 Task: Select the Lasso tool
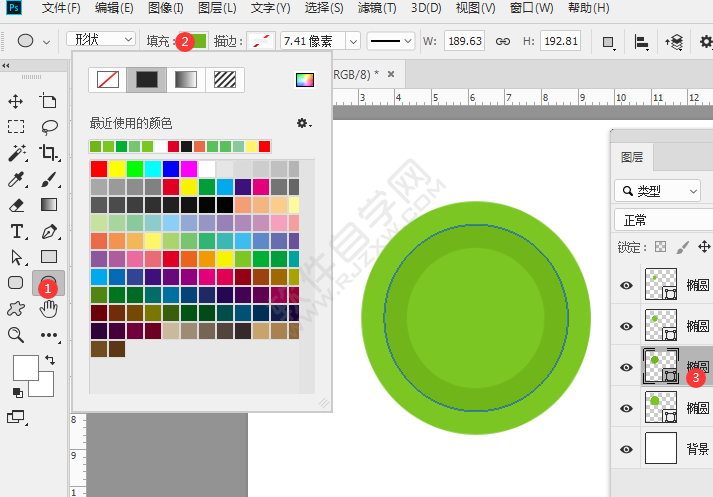(48, 127)
